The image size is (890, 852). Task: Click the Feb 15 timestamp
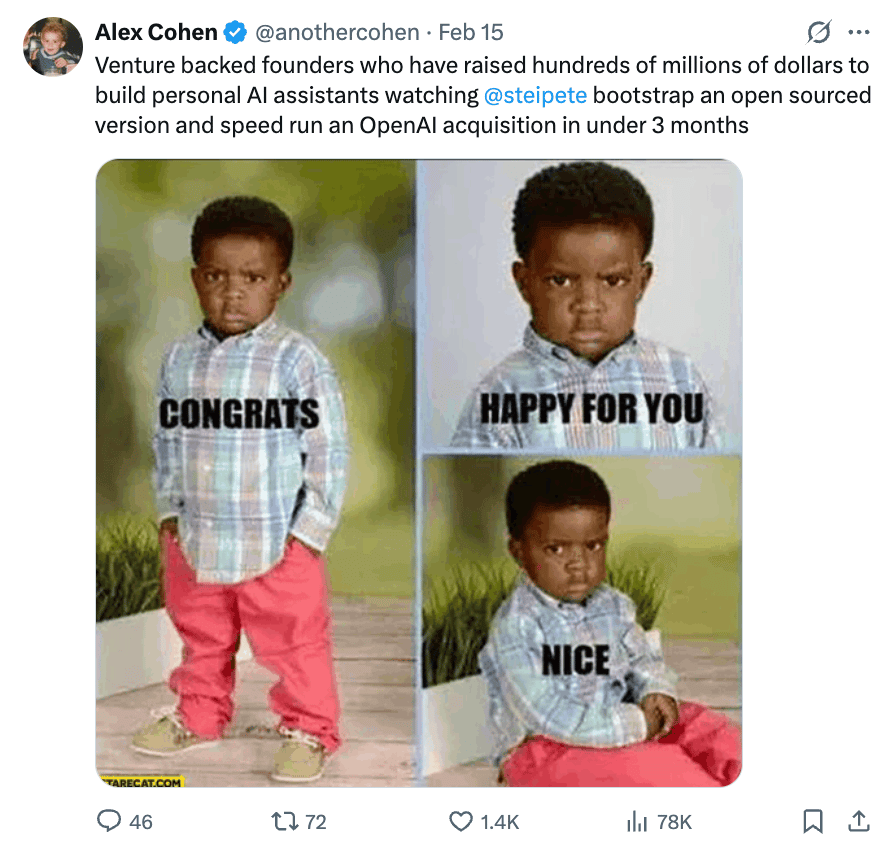coord(470,33)
